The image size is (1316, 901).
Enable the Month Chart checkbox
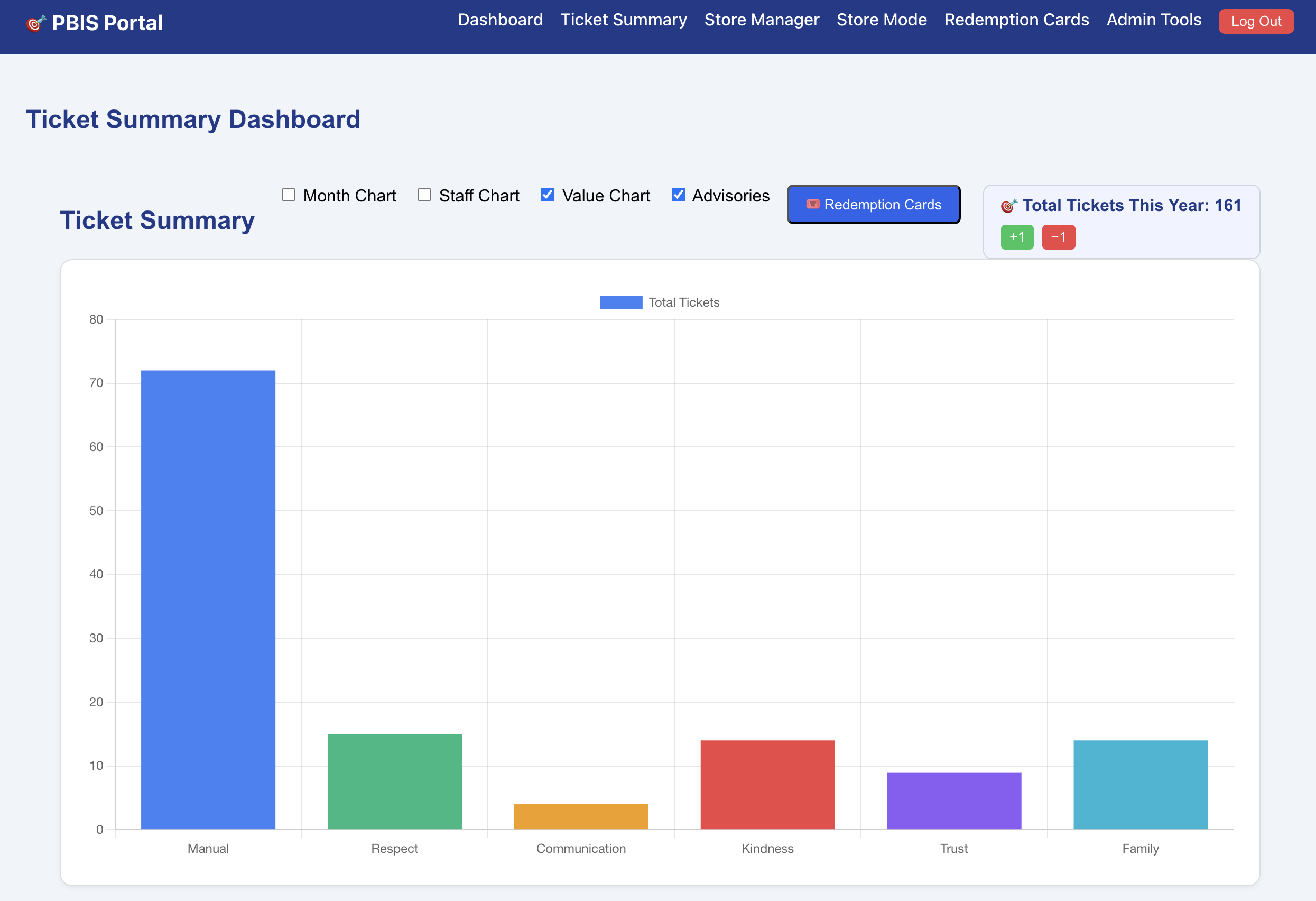click(x=289, y=195)
